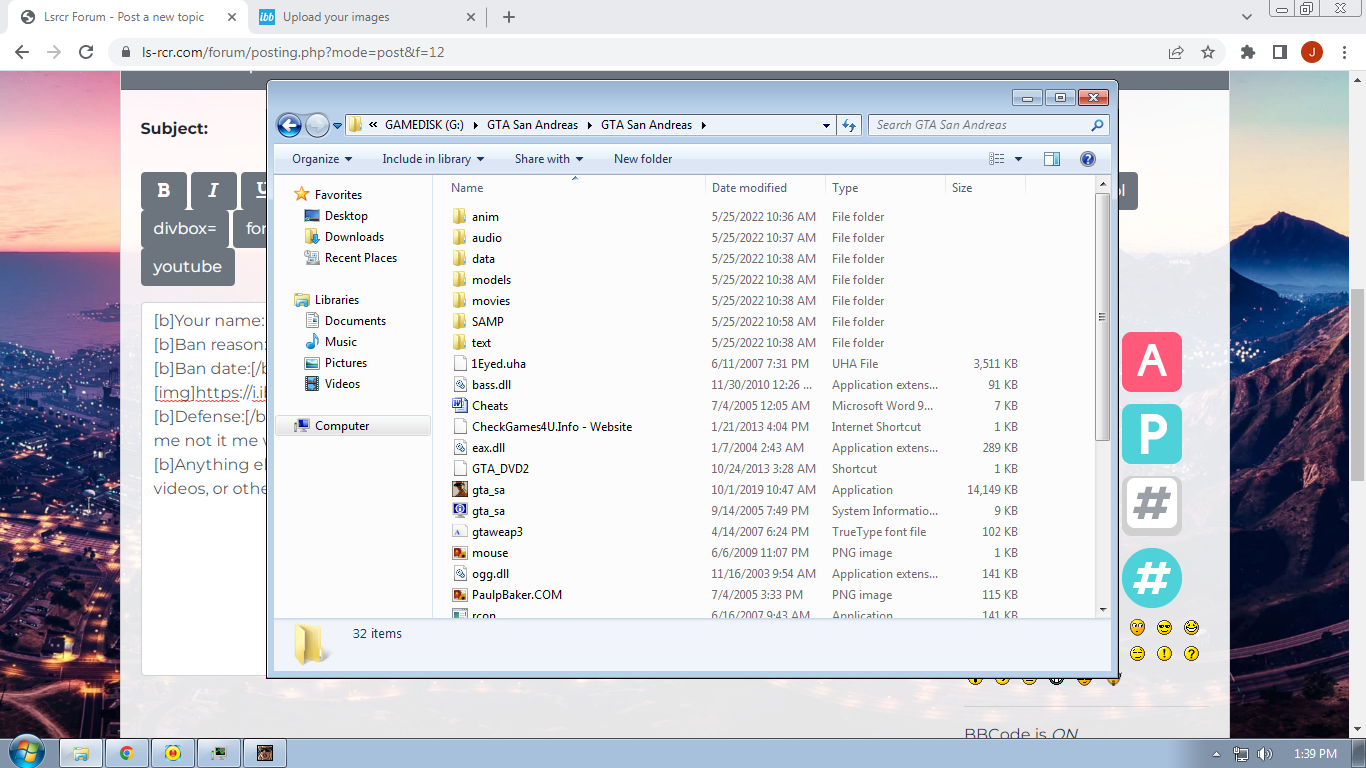Click the teal round hashtag button
The image size is (1366, 768).
tap(1152, 578)
